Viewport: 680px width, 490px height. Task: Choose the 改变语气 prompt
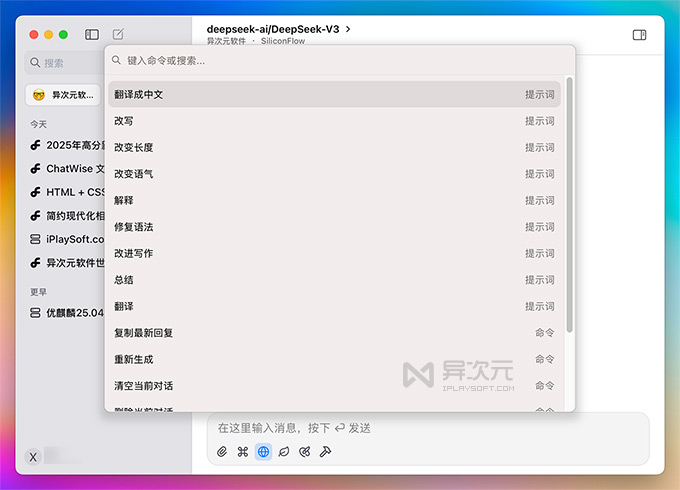click(x=334, y=174)
